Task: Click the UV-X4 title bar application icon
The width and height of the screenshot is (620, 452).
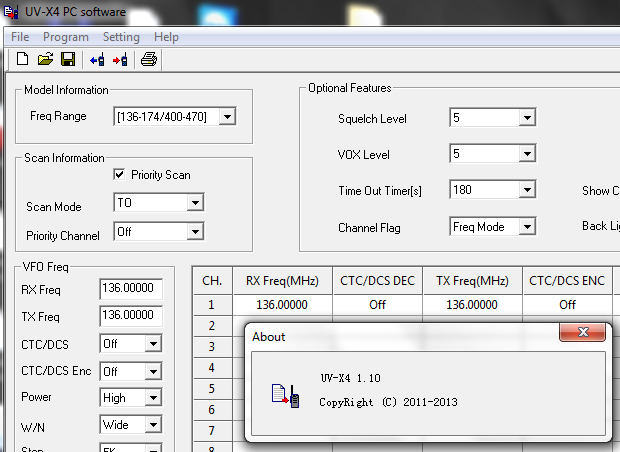Action: coord(11,11)
